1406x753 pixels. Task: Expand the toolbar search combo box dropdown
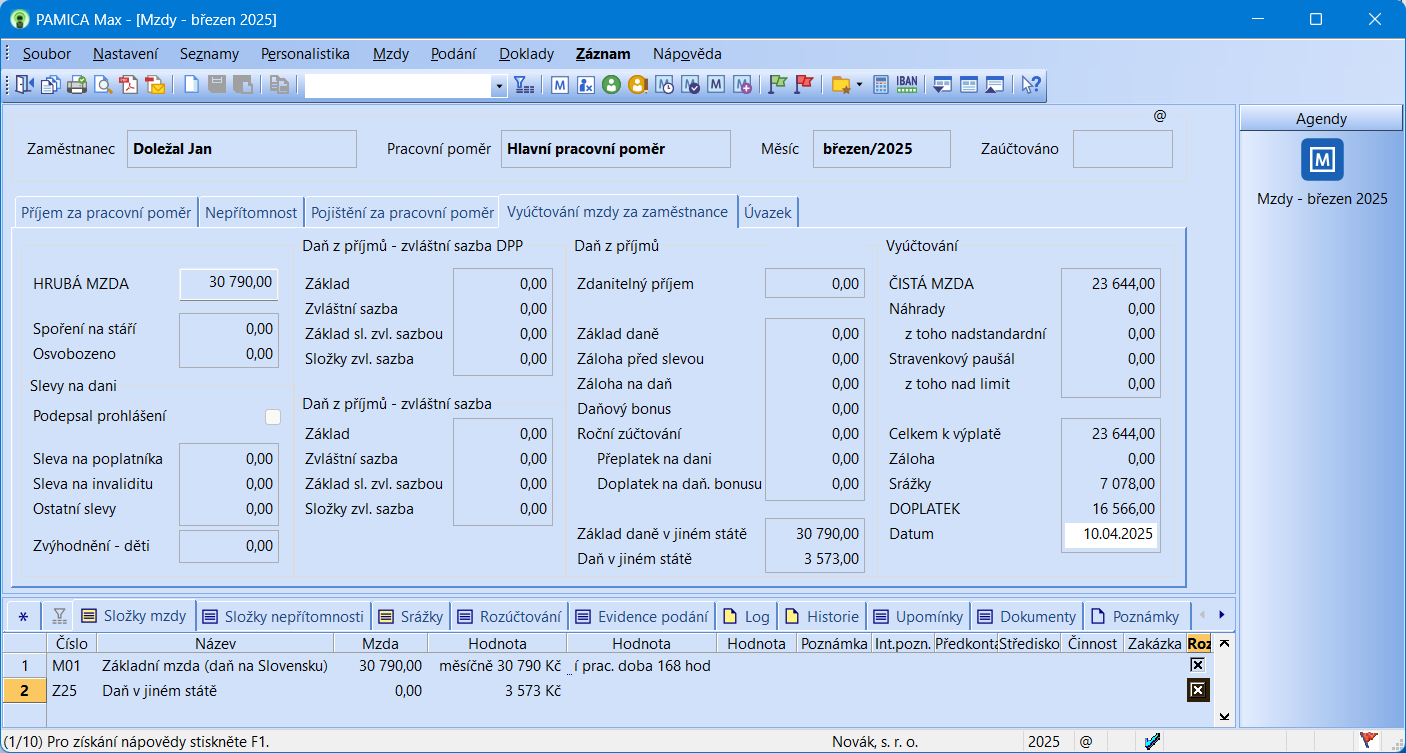coord(499,87)
